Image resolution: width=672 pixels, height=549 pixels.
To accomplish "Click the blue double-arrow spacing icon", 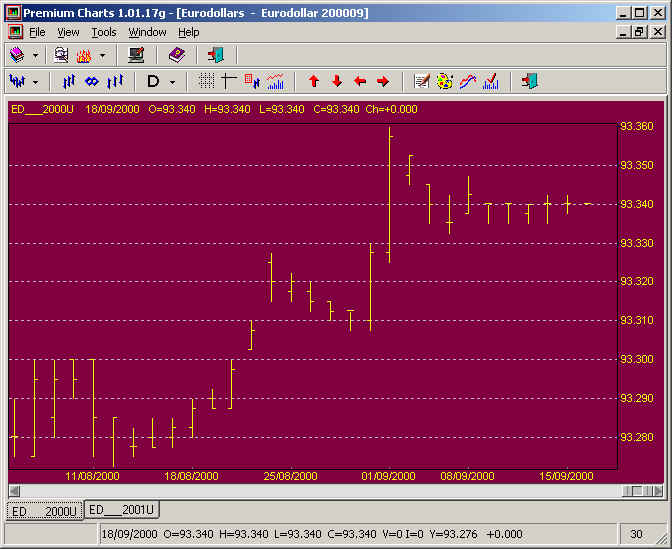I will (92, 81).
